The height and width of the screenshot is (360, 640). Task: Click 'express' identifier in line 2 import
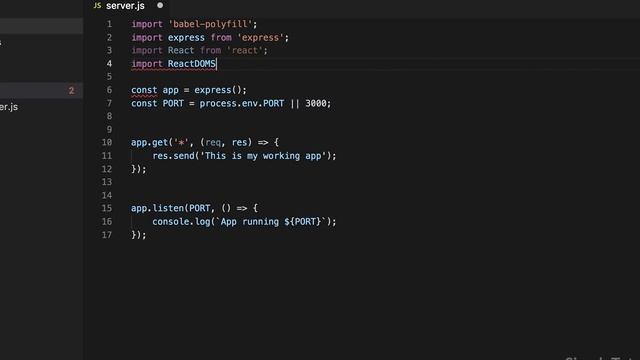pyautogui.click(x=186, y=38)
